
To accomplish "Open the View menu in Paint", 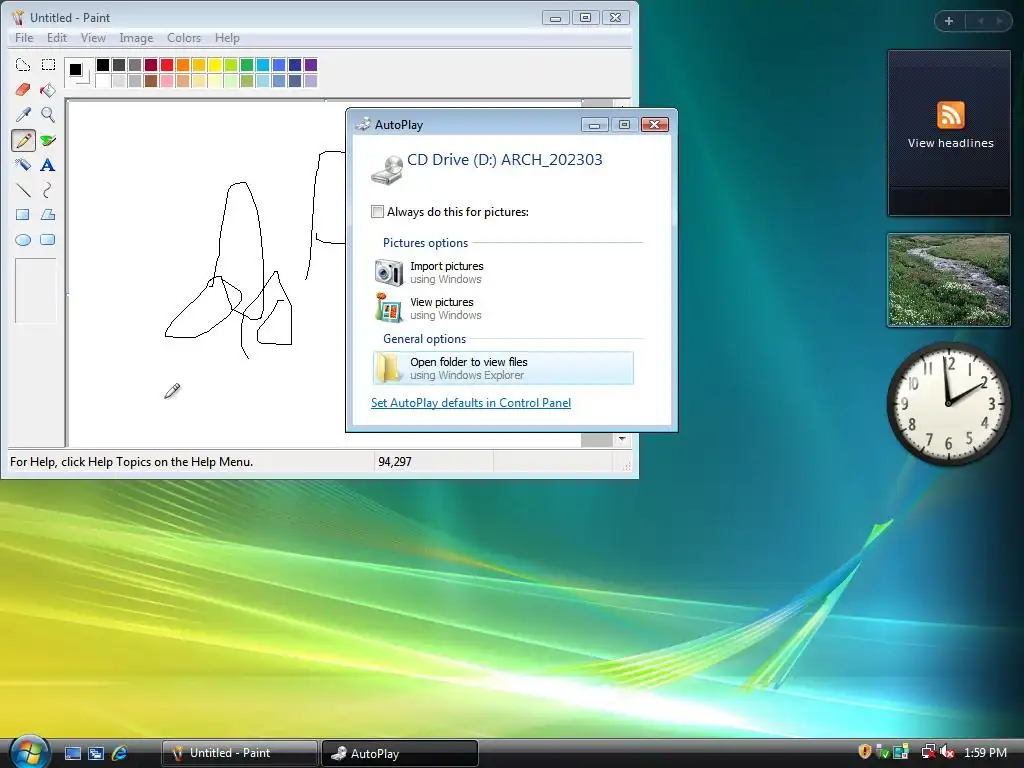I will pyautogui.click(x=93, y=38).
